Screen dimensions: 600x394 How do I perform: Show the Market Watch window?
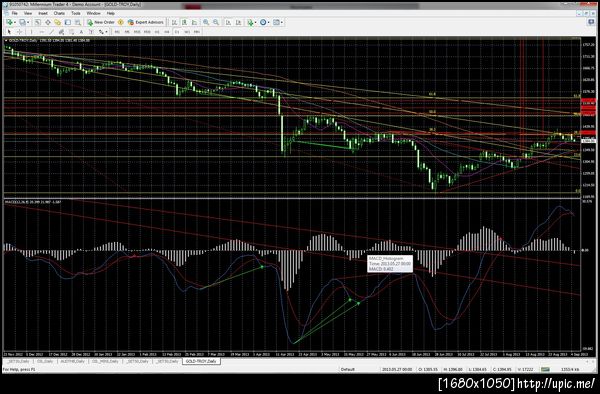point(38,22)
